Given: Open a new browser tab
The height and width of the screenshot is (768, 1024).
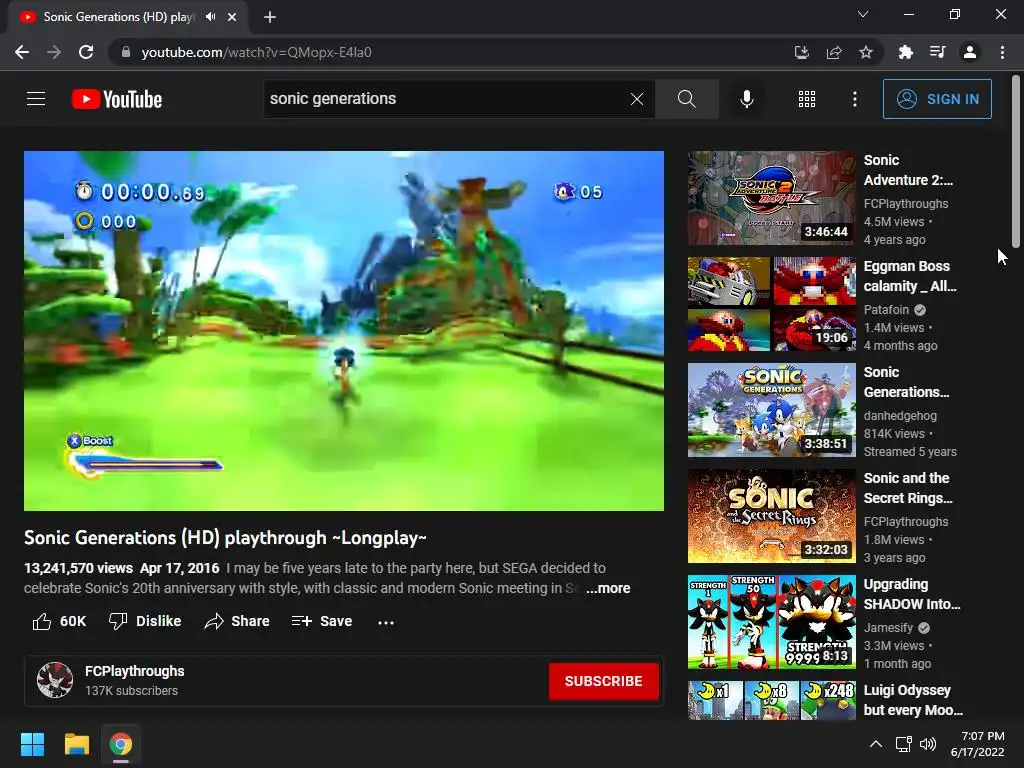Looking at the screenshot, I should coord(270,17).
